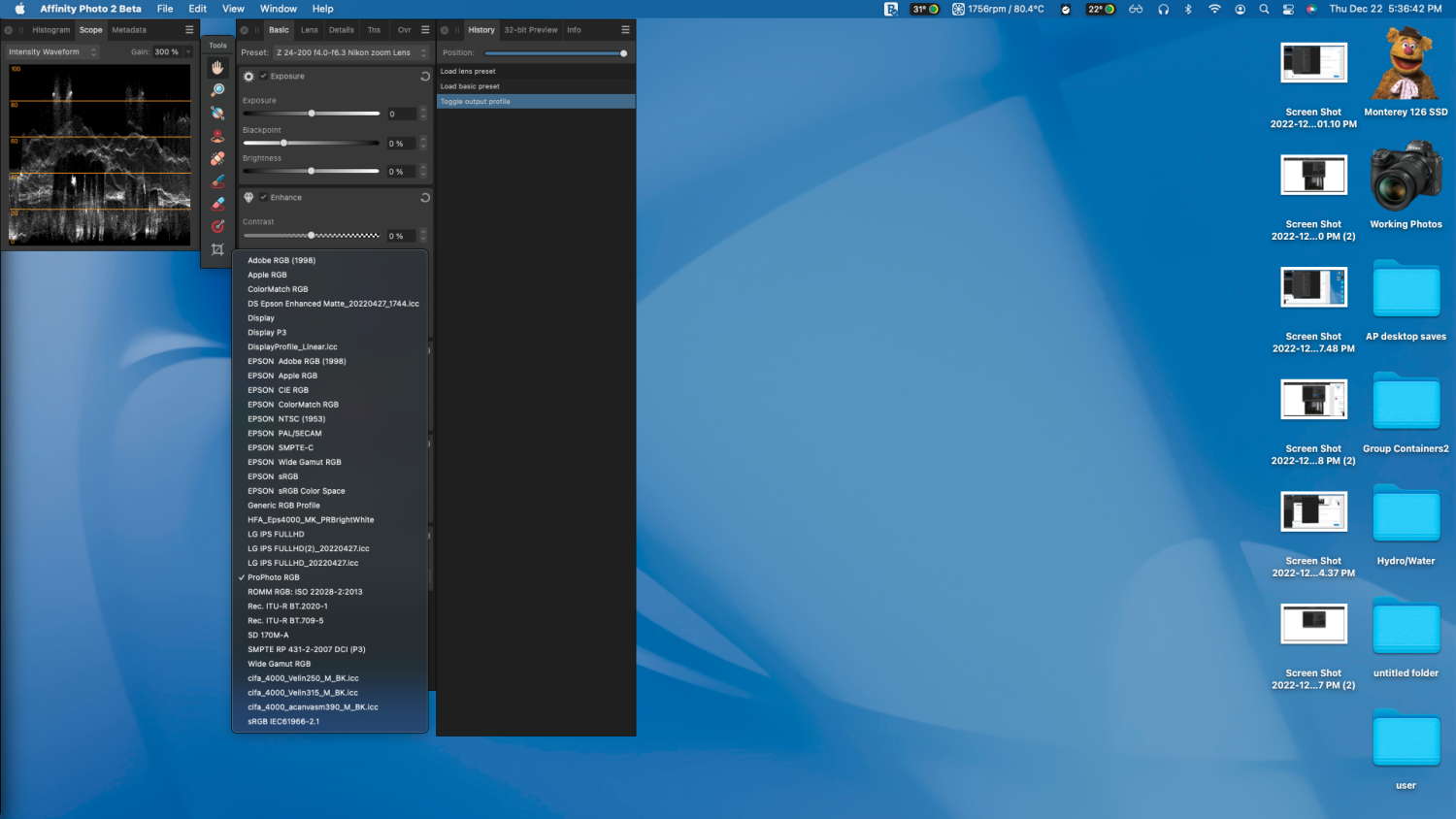Select the Crop tool at the toolbar bottom
Screen dimensions: 1456x819
click(217, 248)
